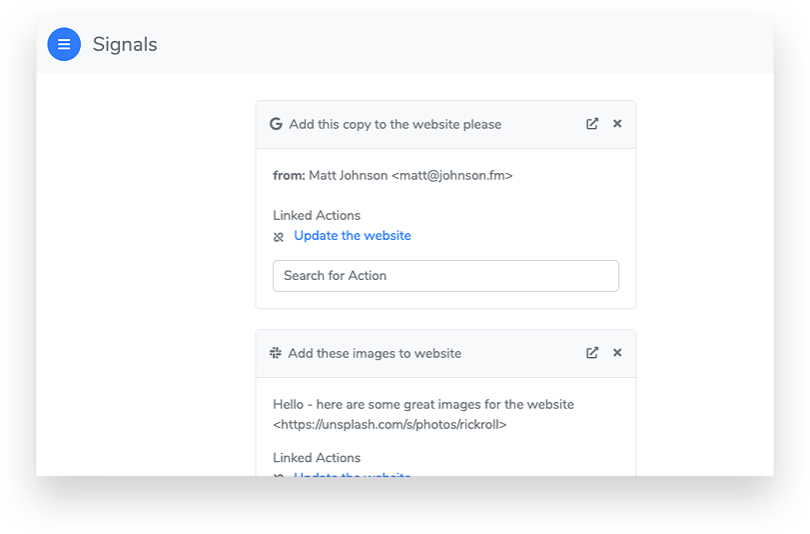Click the Search for Action field
Screen dimensions: 810x534
pos(445,276)
